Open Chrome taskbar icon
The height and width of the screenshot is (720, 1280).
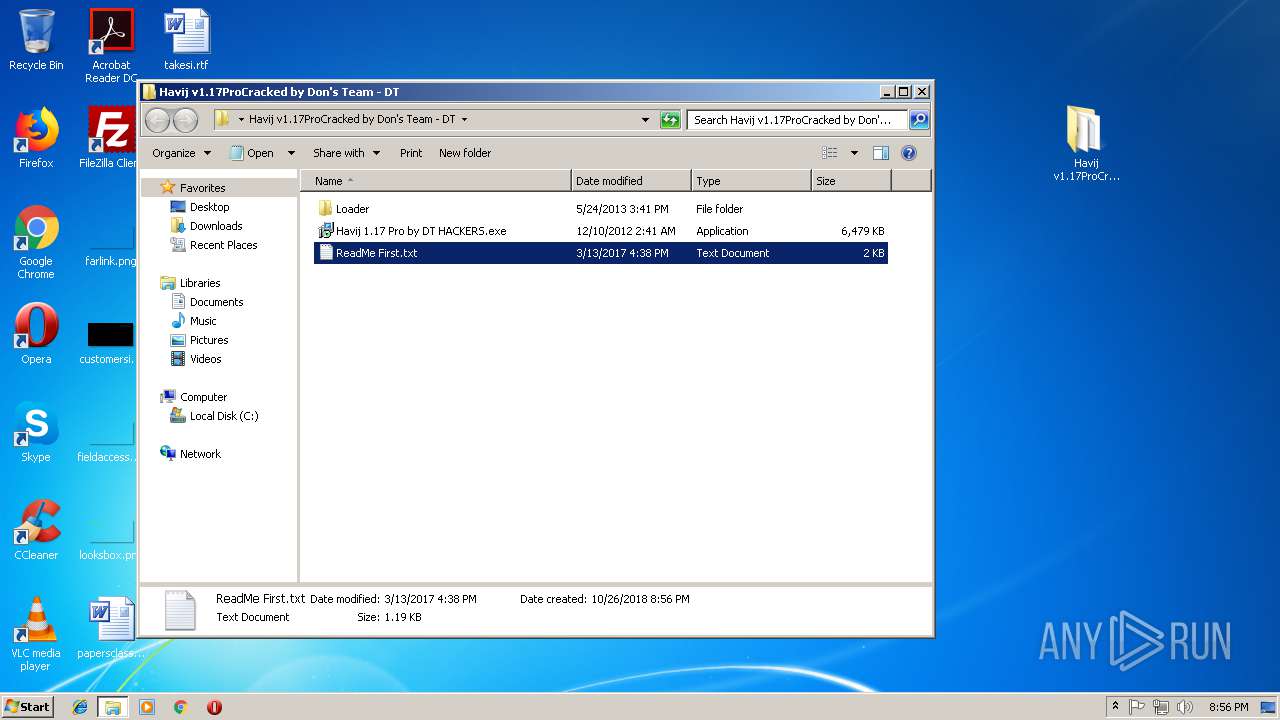tap(180, 707)
